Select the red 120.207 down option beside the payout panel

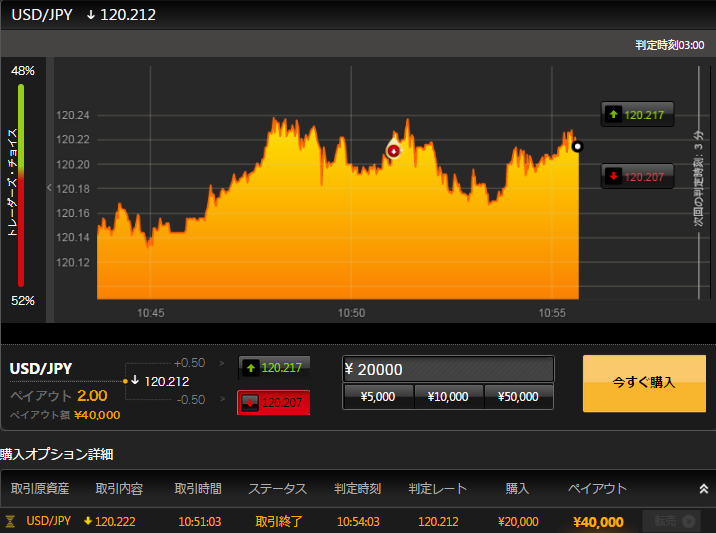274,402
